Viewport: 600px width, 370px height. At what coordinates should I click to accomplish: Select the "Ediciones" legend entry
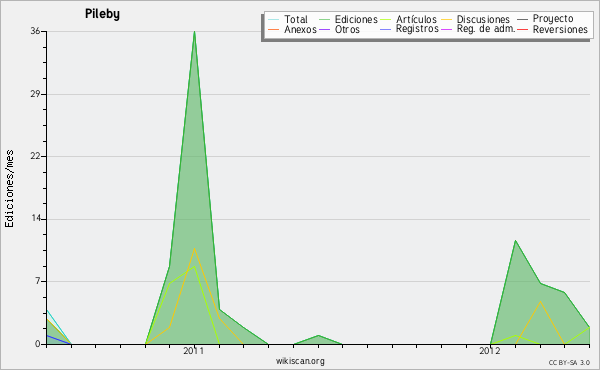(x=356, y=19)
